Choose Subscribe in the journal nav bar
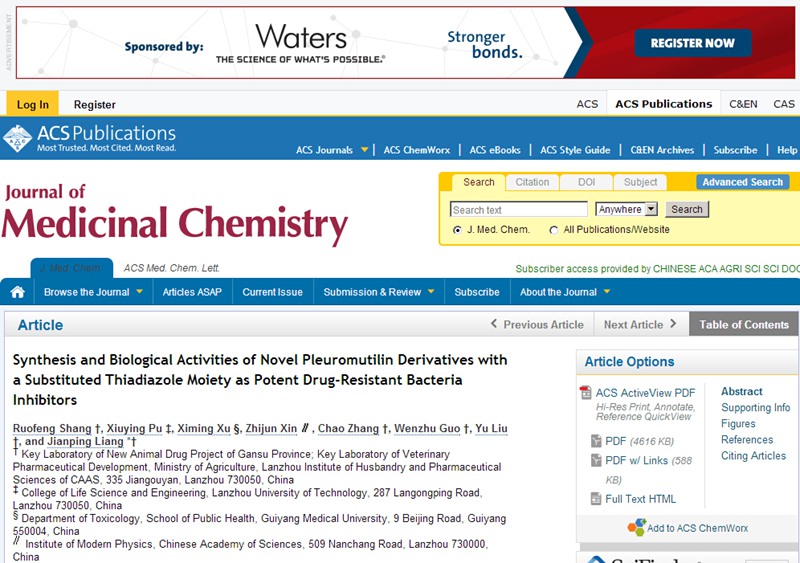This screenshot has height=563, width=800. pos(477,292)
